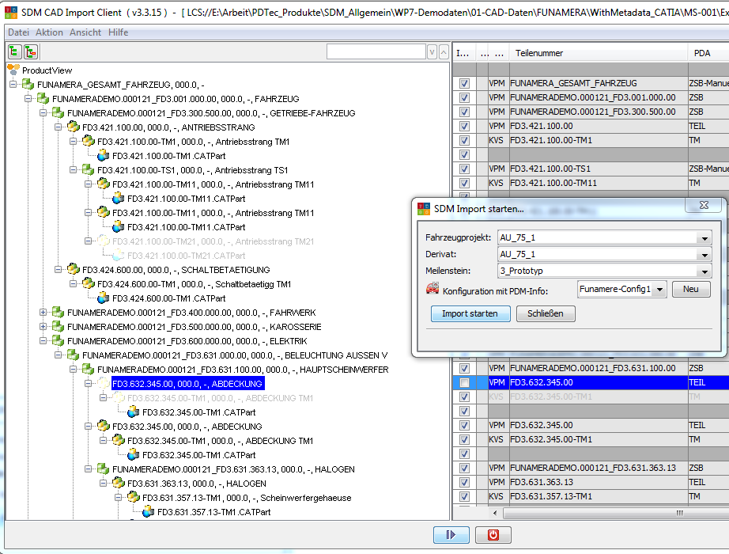The height and width of the screenshot is (554, 729).
Task: Toggle checkbox for FUNAMERADEMO.000121_FD3.631.100.00 row
Action: pos(464,368)
